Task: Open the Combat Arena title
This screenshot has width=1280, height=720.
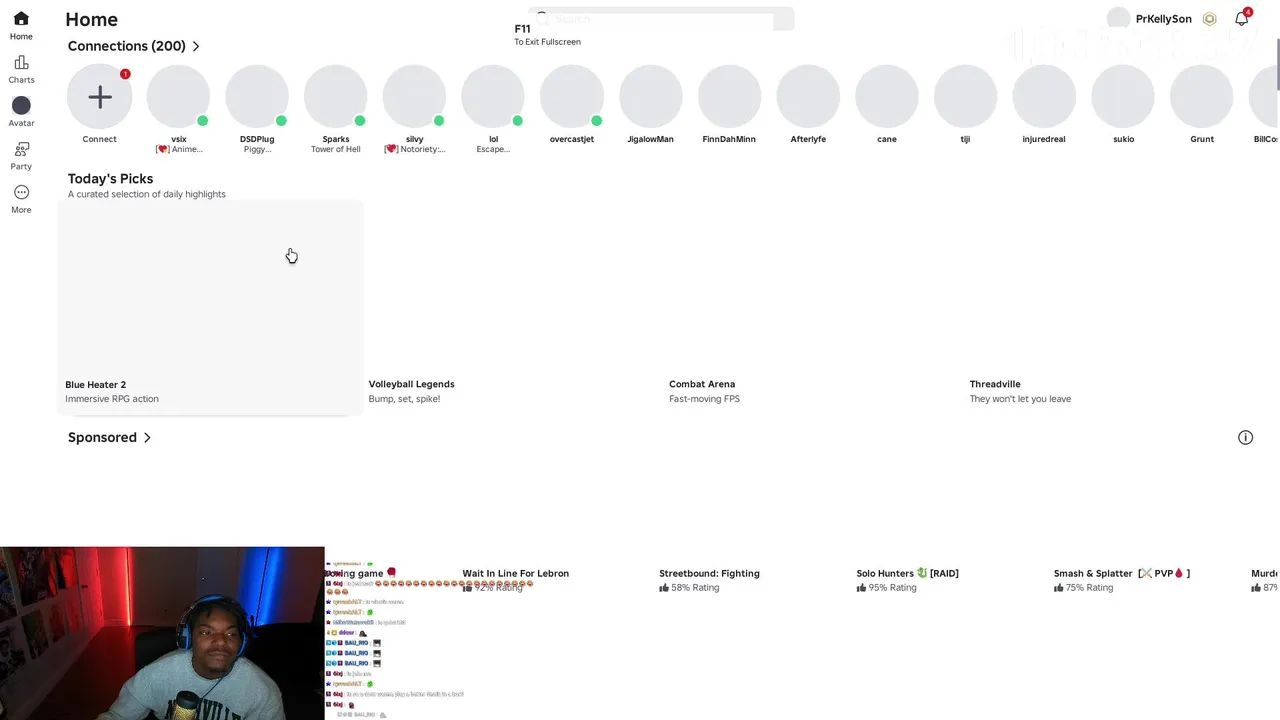Action: tap(702, 384)
